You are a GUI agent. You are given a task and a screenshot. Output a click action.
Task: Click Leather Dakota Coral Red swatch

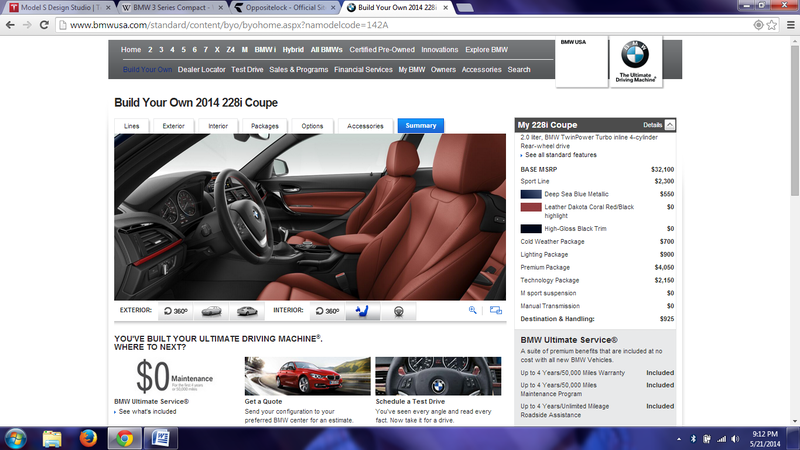click(x=531, y=207)
